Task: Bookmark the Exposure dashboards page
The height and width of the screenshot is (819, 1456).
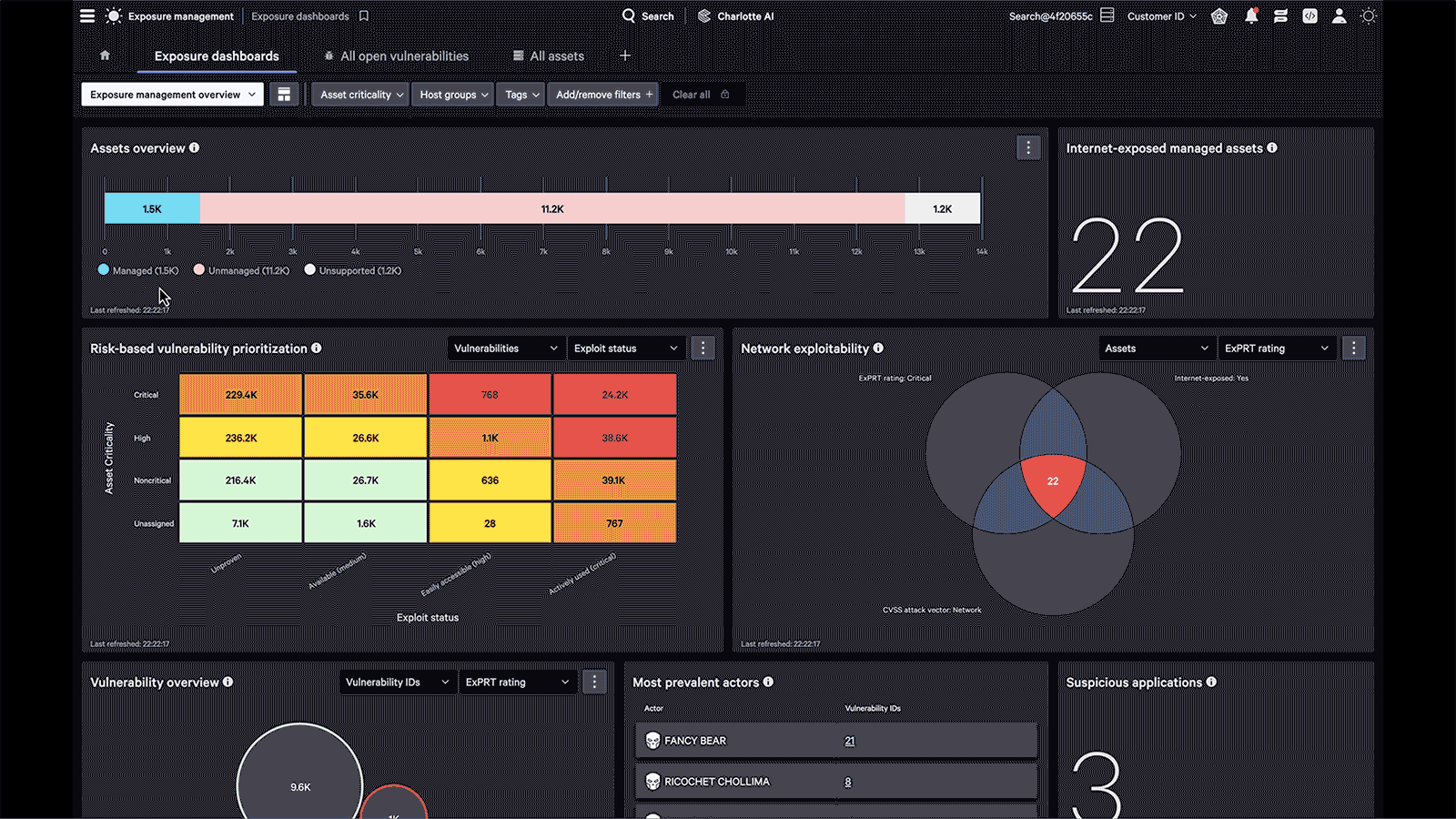Action: coord(364,15)
